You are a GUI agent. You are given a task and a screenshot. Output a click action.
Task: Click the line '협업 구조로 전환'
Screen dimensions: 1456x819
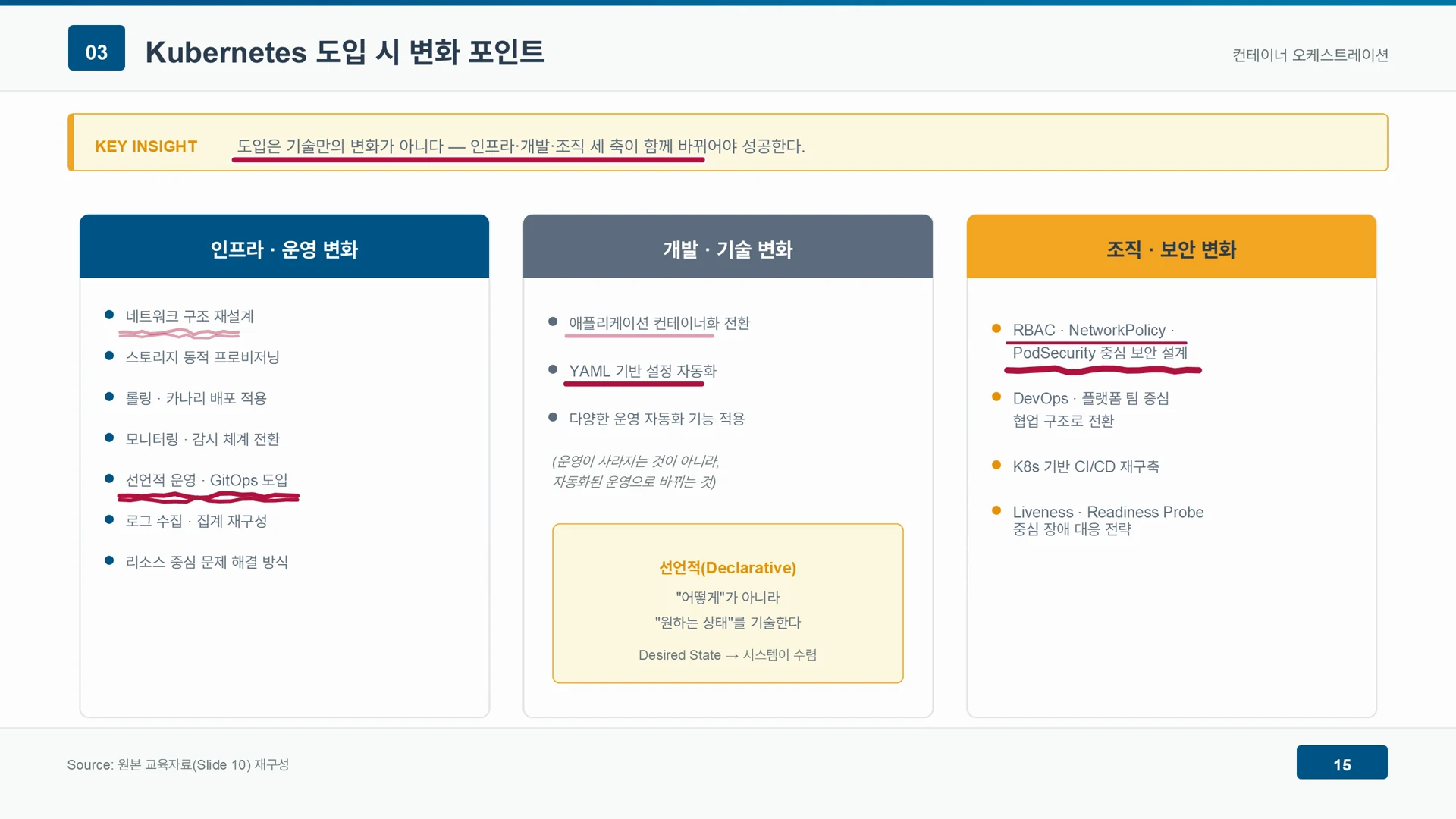1063,421
